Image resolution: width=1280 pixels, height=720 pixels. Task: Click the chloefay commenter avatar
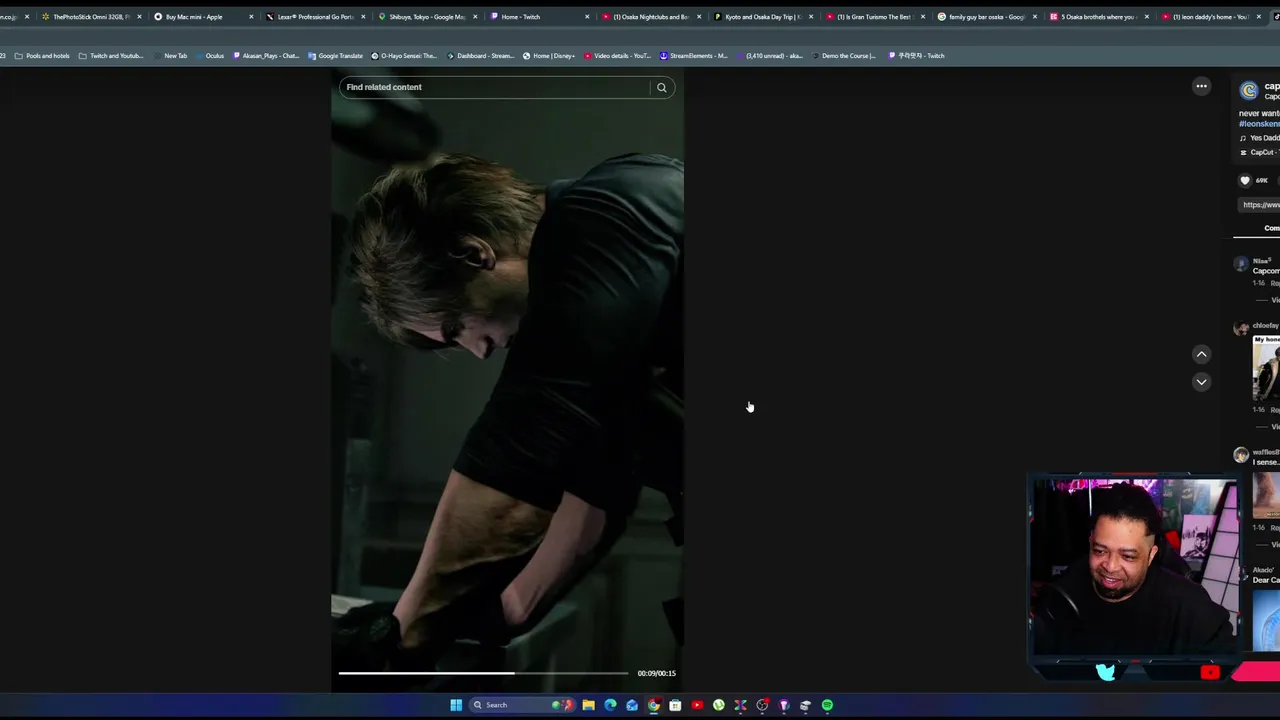1241,328
